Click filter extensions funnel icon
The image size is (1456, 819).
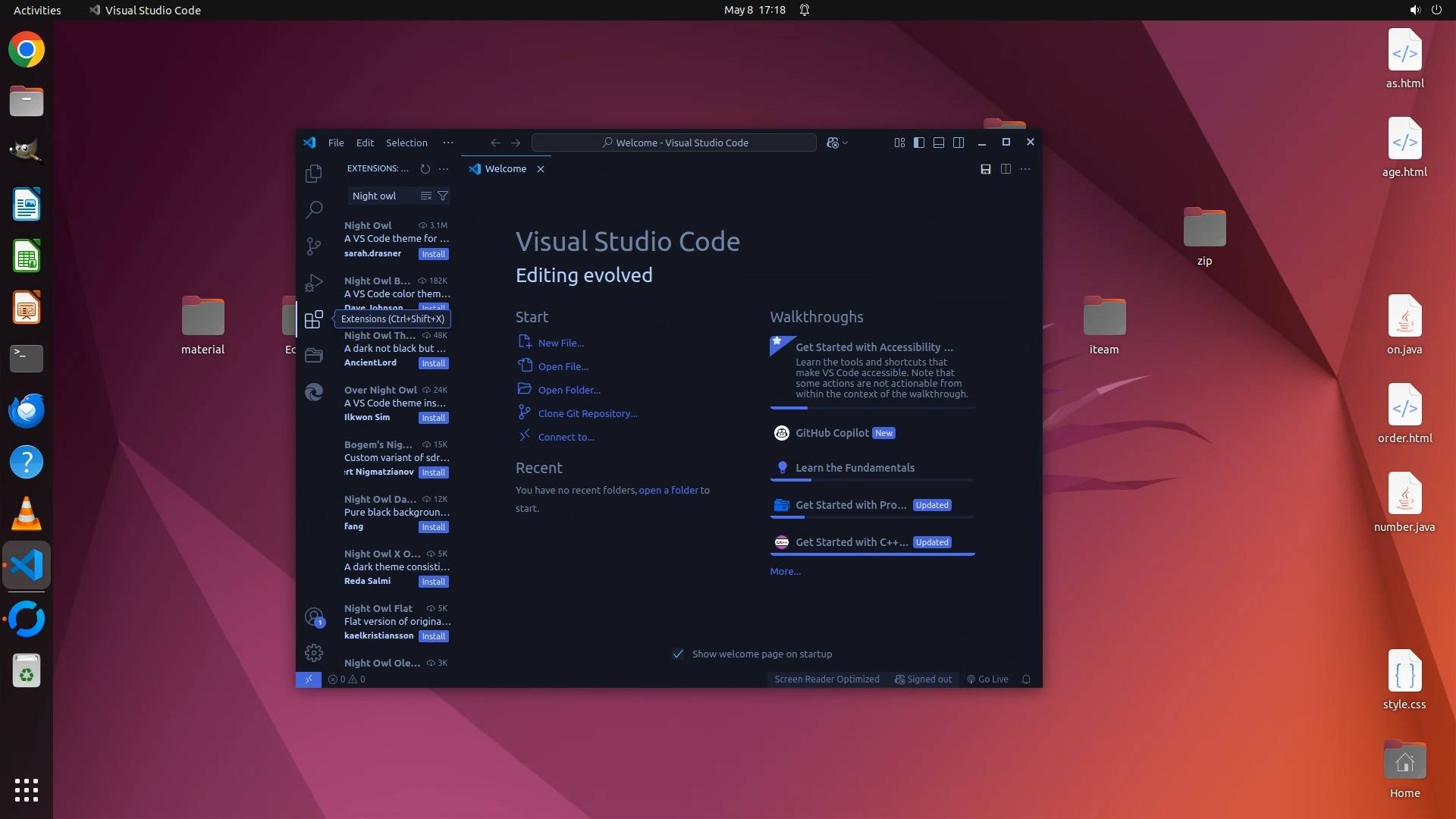tap(443, 196)
